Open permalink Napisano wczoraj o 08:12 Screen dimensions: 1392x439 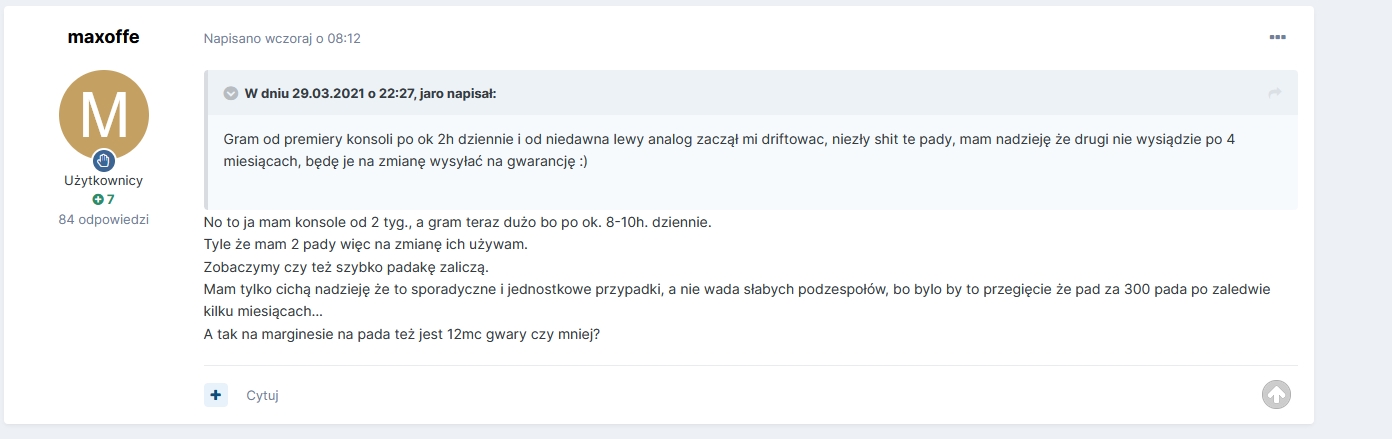point(282,38)
